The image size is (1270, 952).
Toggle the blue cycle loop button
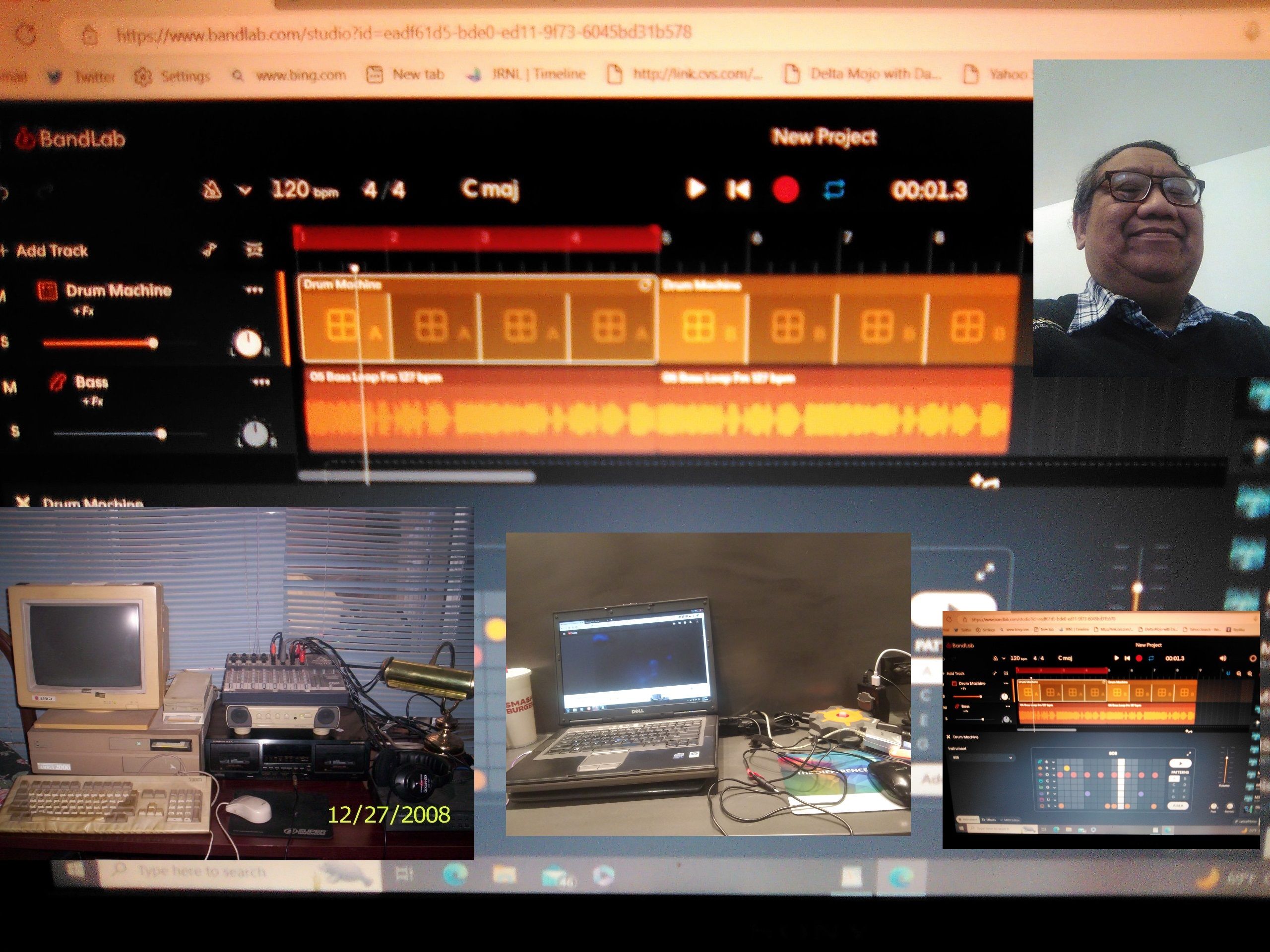pos(833,189)
